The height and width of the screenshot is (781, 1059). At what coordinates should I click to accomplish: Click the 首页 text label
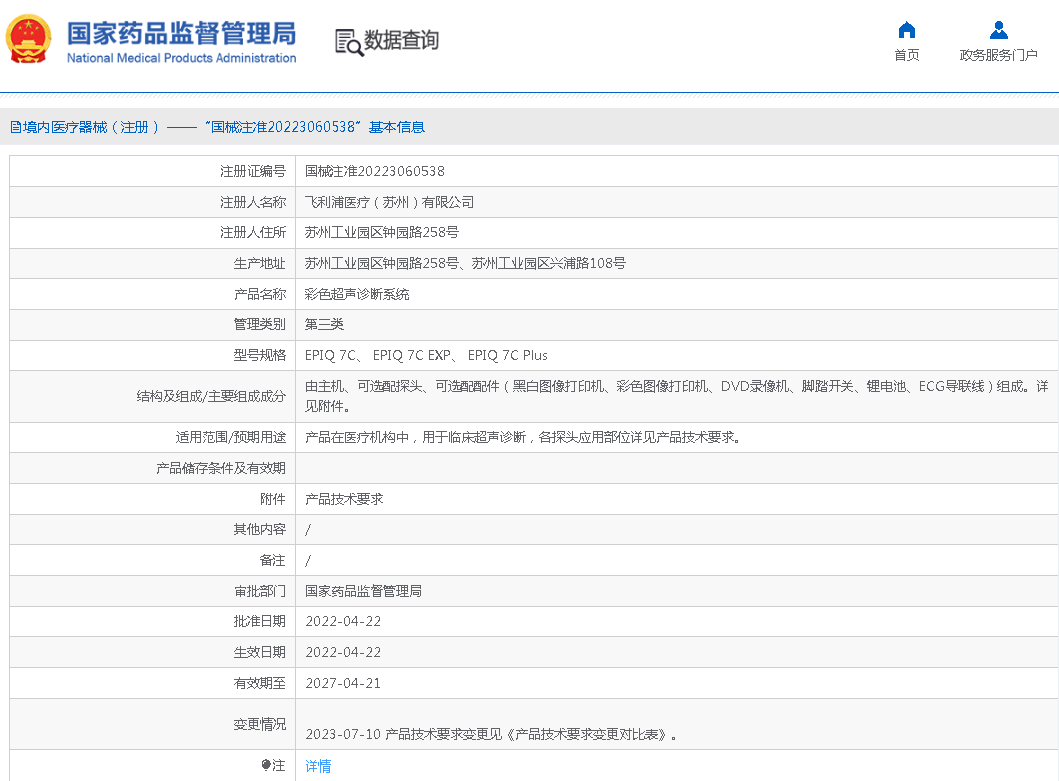click(x=907, y=56)
